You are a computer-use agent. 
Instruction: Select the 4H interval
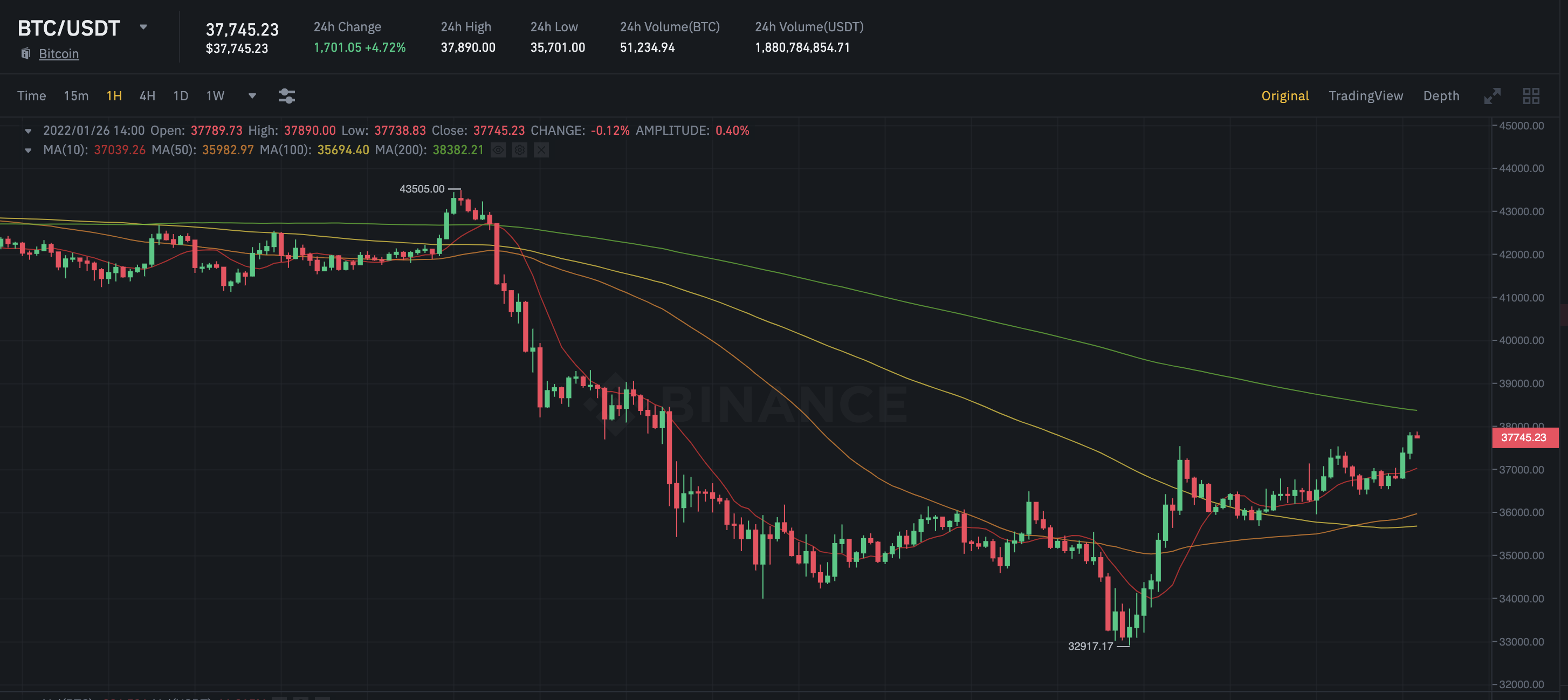pos(147,95)
